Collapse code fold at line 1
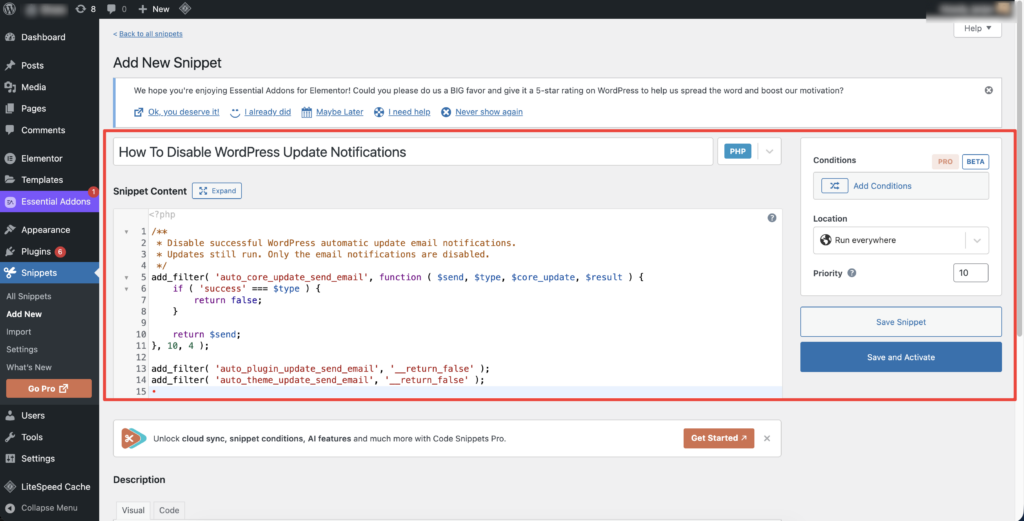This screenshot has width=1024, height=521. point(125,232)
